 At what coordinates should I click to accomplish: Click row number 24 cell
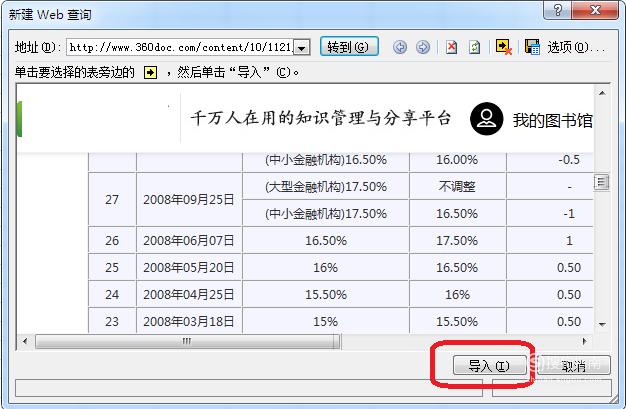click(112, 294)
